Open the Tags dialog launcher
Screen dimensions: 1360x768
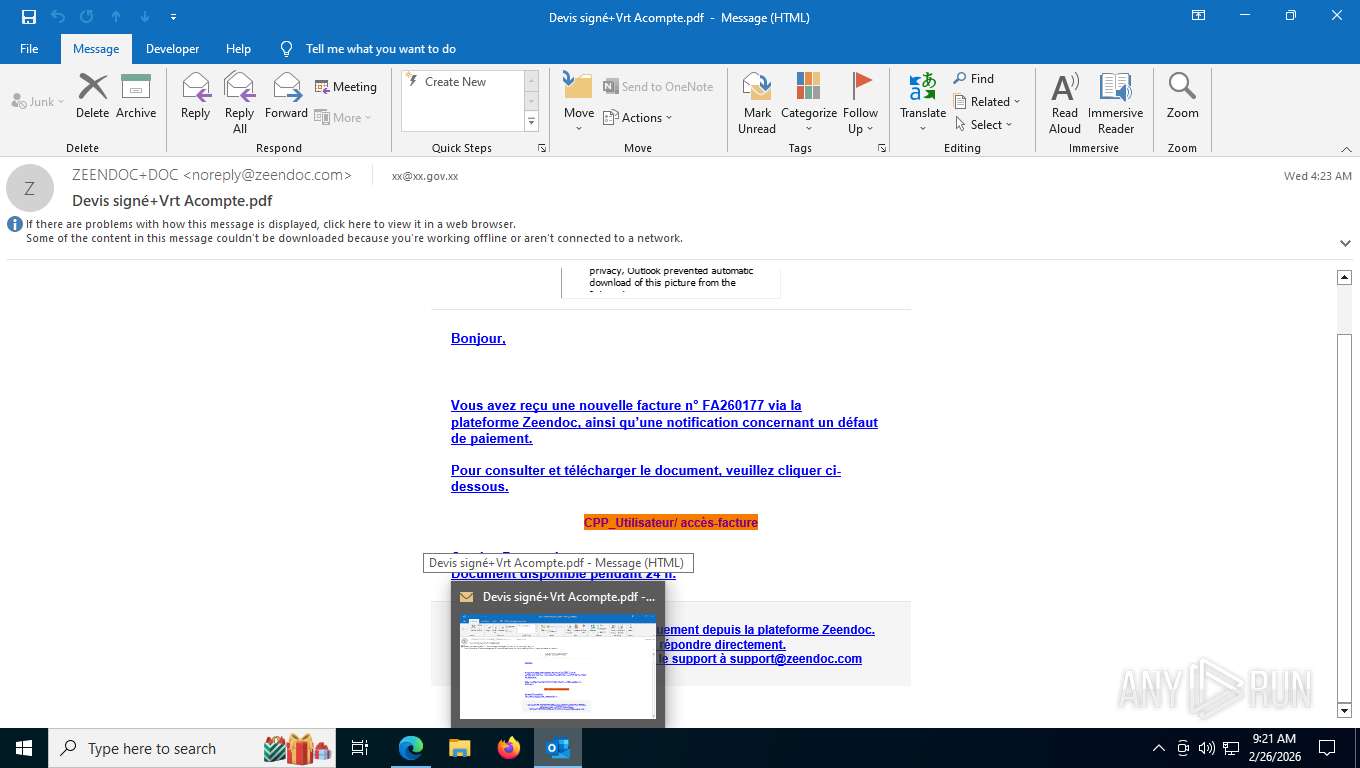pos(882,148)
